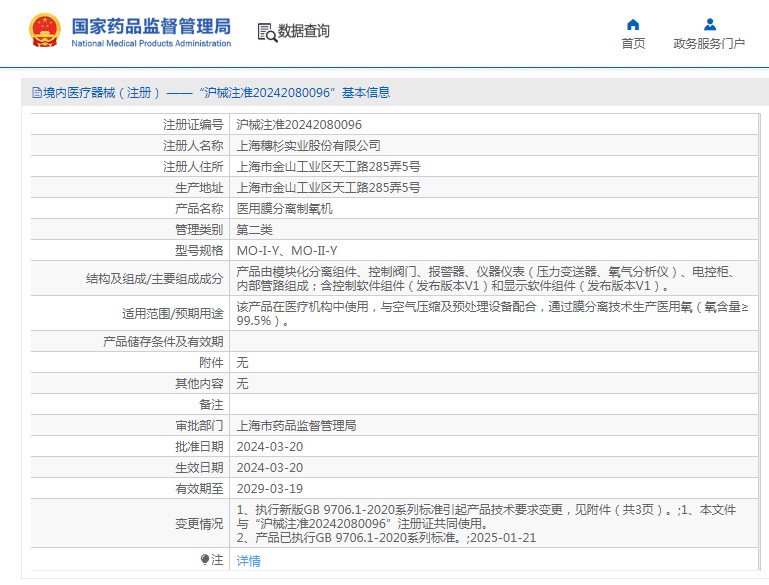Click the model spec MO-I-Y、MO-II-Y cell
This screenshot has width=769, height=585.
click(x=287, y=251)
